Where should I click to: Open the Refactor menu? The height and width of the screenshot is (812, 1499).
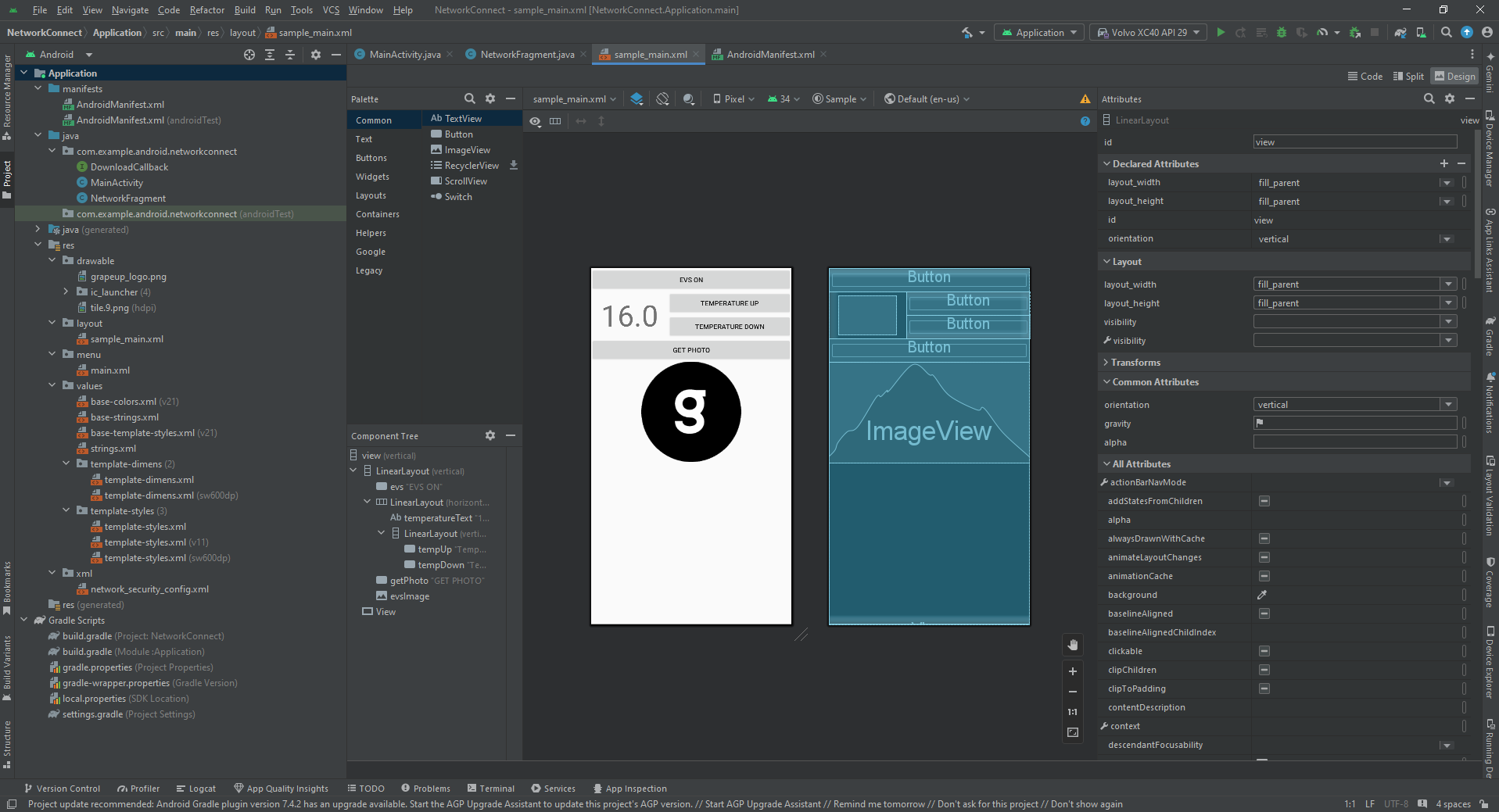[x=206, y=10]
